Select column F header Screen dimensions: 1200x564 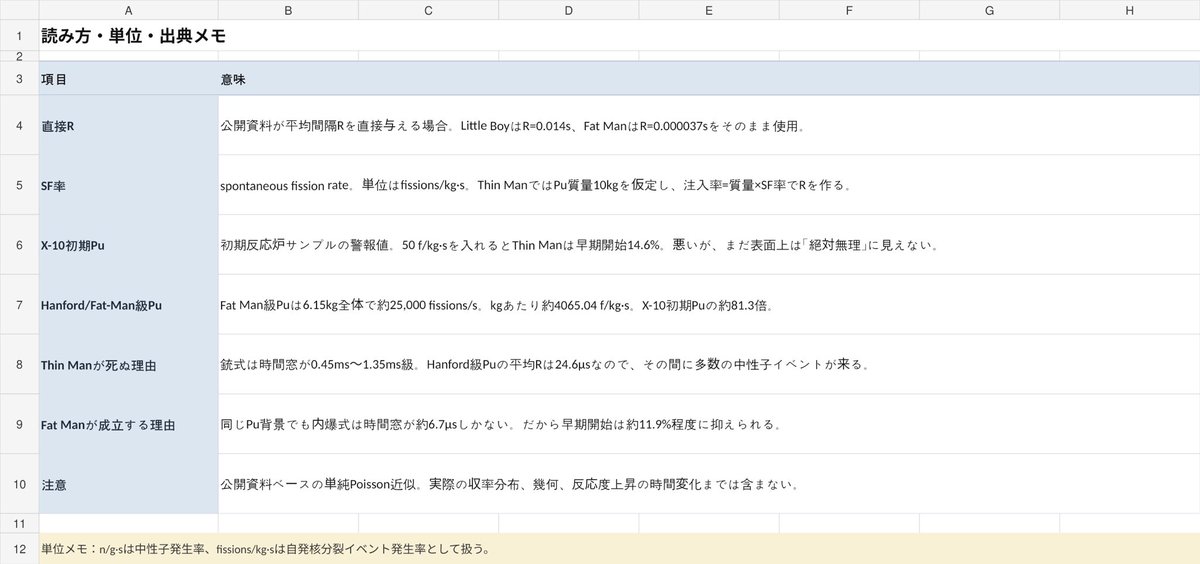click(x=848, y=10)
